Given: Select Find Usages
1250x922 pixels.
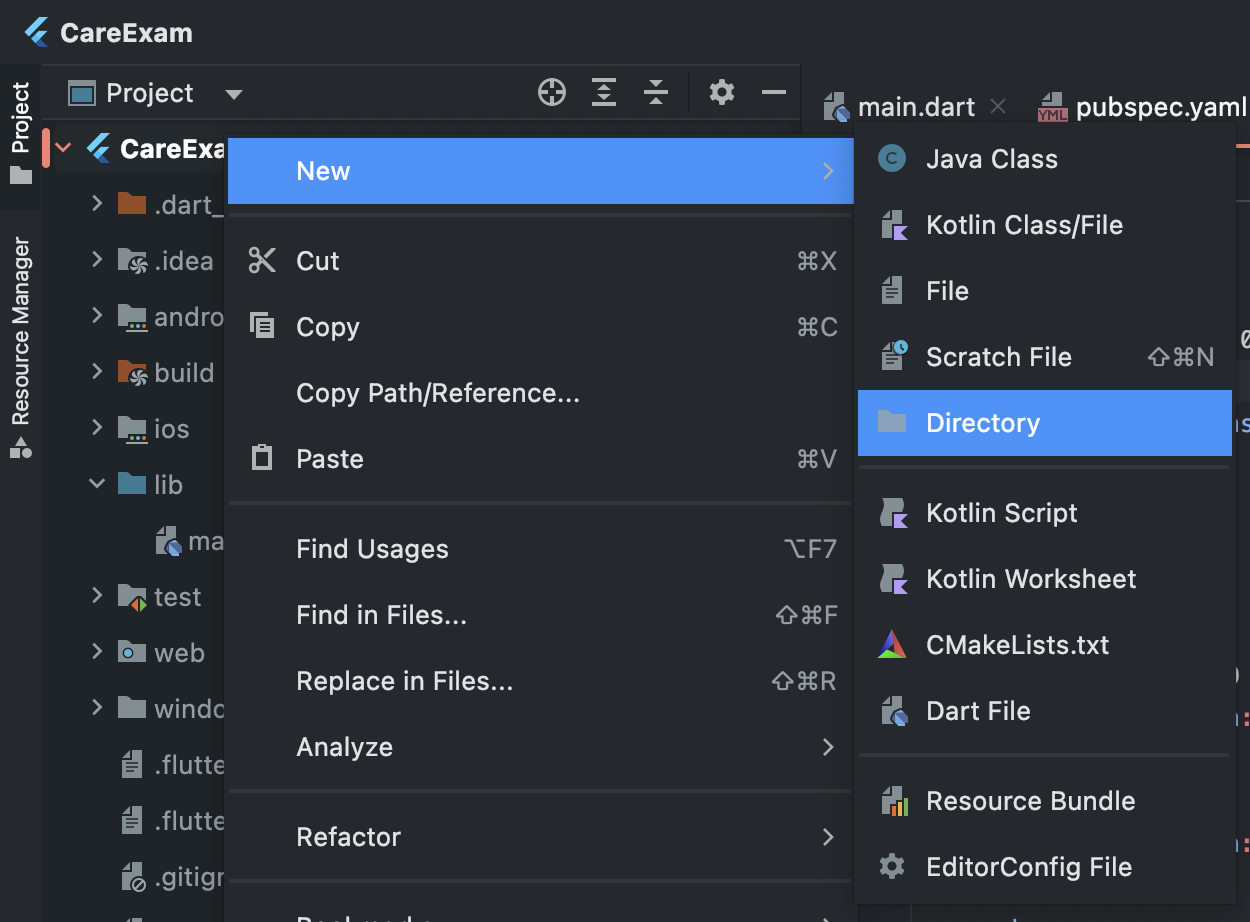Looking at the screenshot, I should pyautogui.click(x=540, y=549).
